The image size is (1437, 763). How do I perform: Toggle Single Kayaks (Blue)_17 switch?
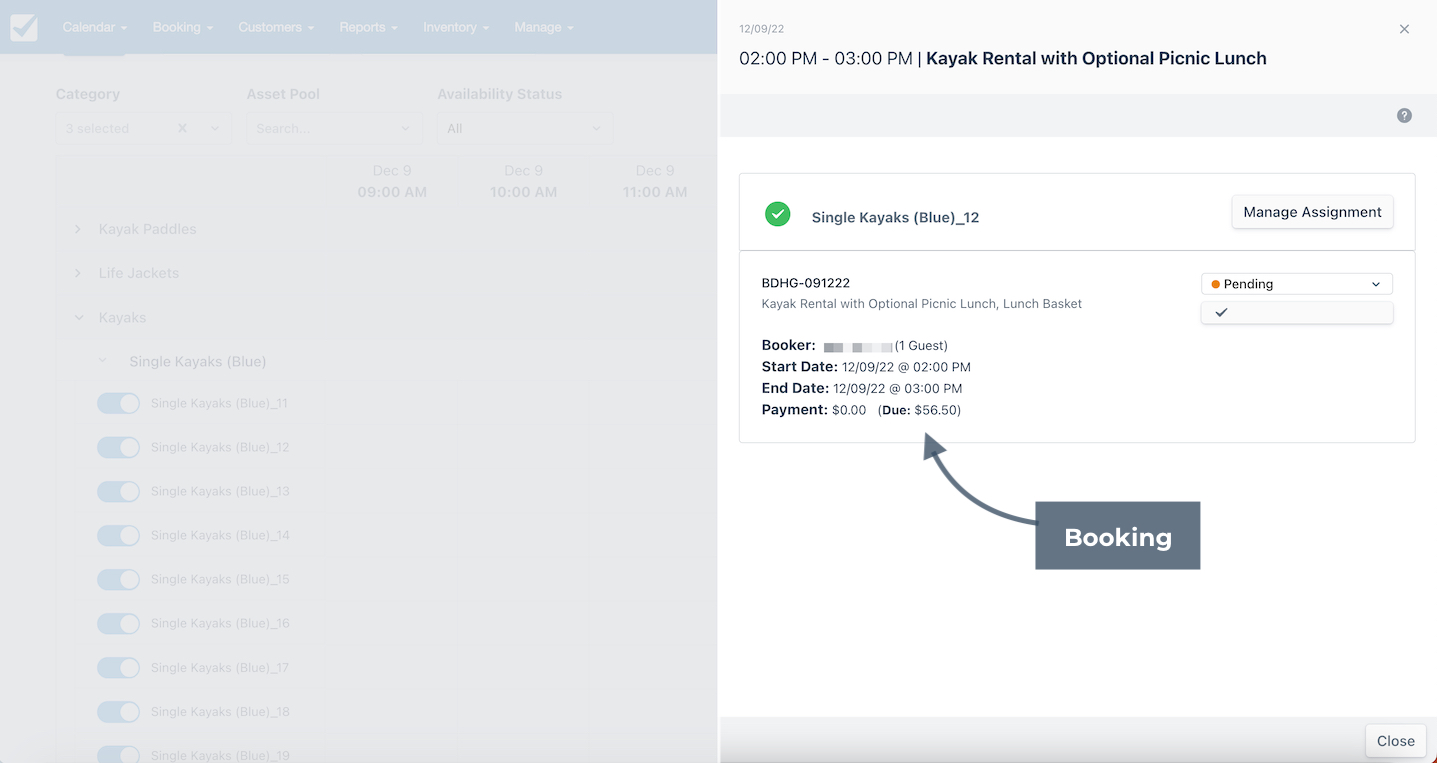click(118, 667)
